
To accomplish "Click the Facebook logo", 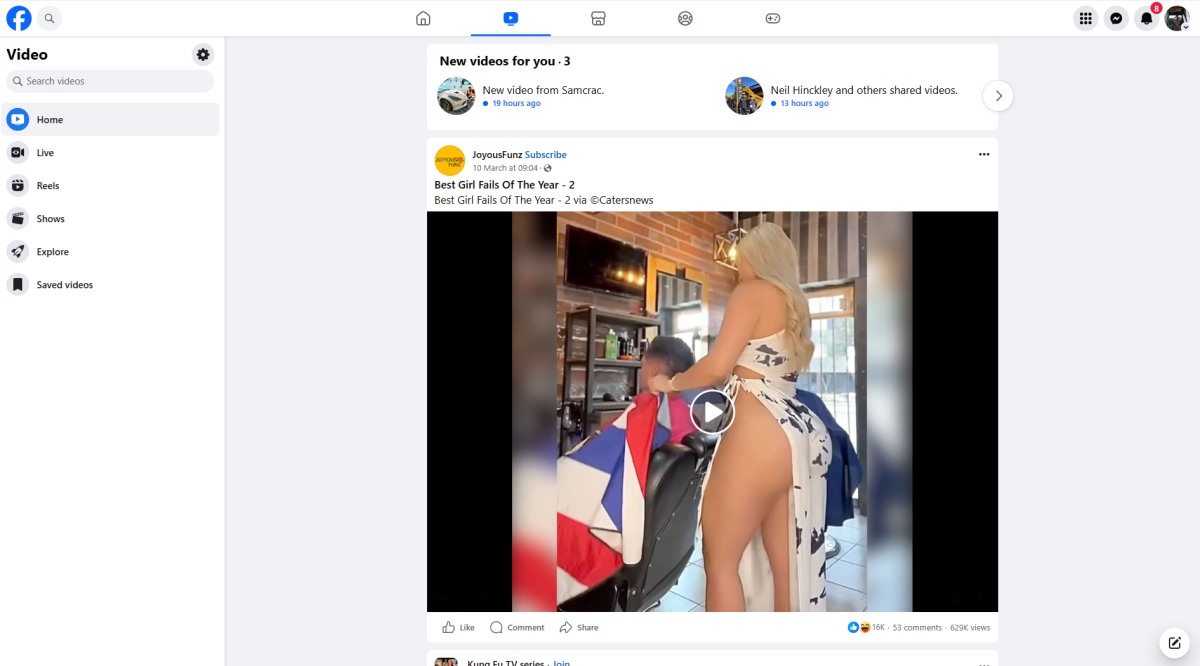I will (19, 18).
